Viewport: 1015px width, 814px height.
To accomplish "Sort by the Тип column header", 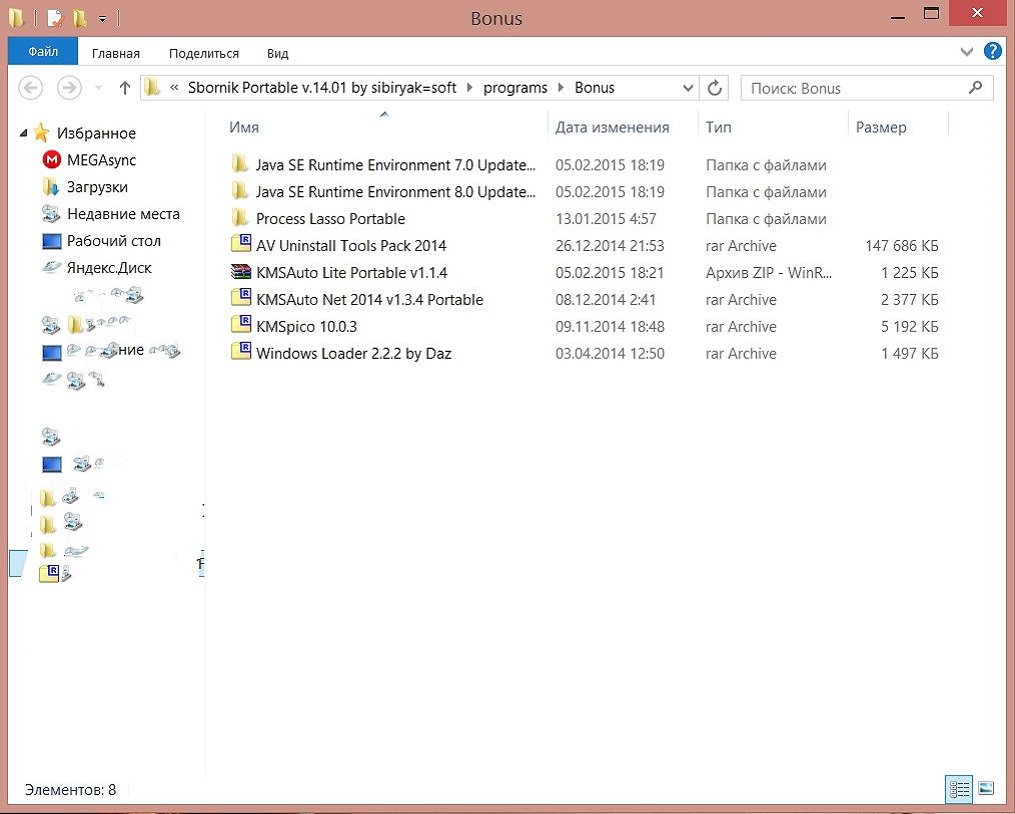I will tap(719, 127).
